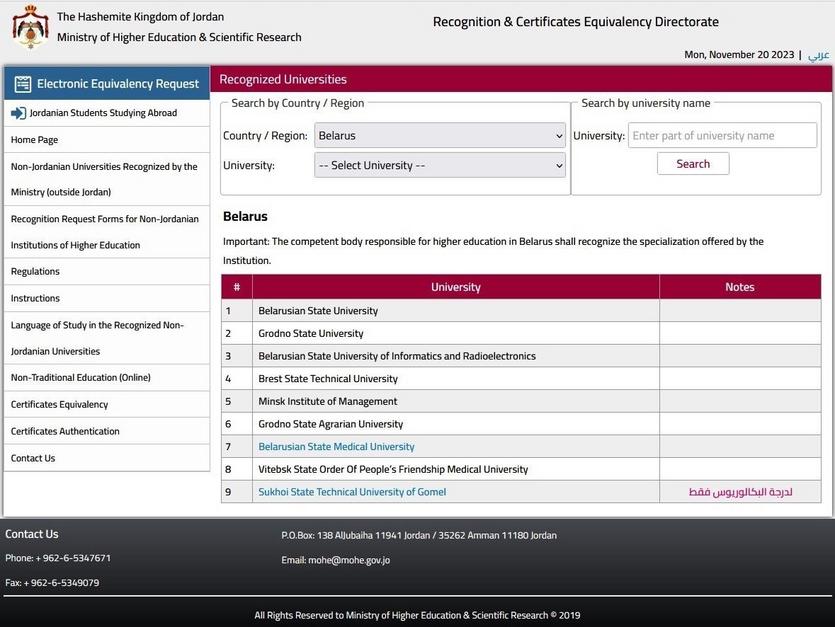Viewport: 835px width, 627px height.
Task: Open the Certificates Equivalency page
Action: [59, 404]
